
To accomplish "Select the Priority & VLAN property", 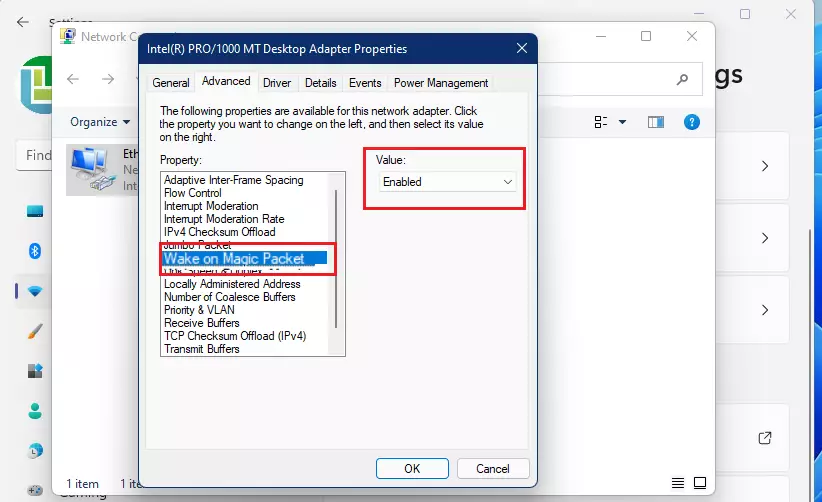I will click(199, 310).
